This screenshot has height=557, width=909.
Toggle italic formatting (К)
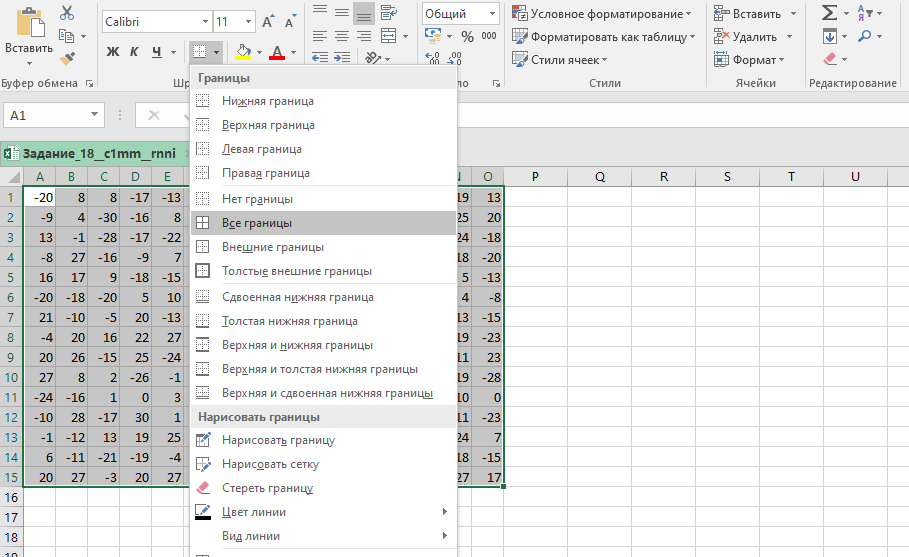[x=135, y=52]
